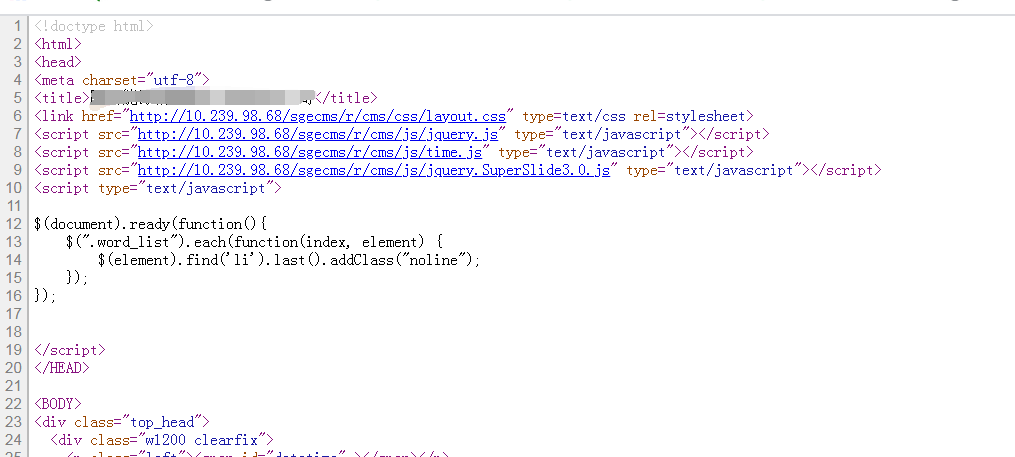Screen dimensions: 1015x457
Task: Click line number 1 in gutter
Action: point(17,27)
